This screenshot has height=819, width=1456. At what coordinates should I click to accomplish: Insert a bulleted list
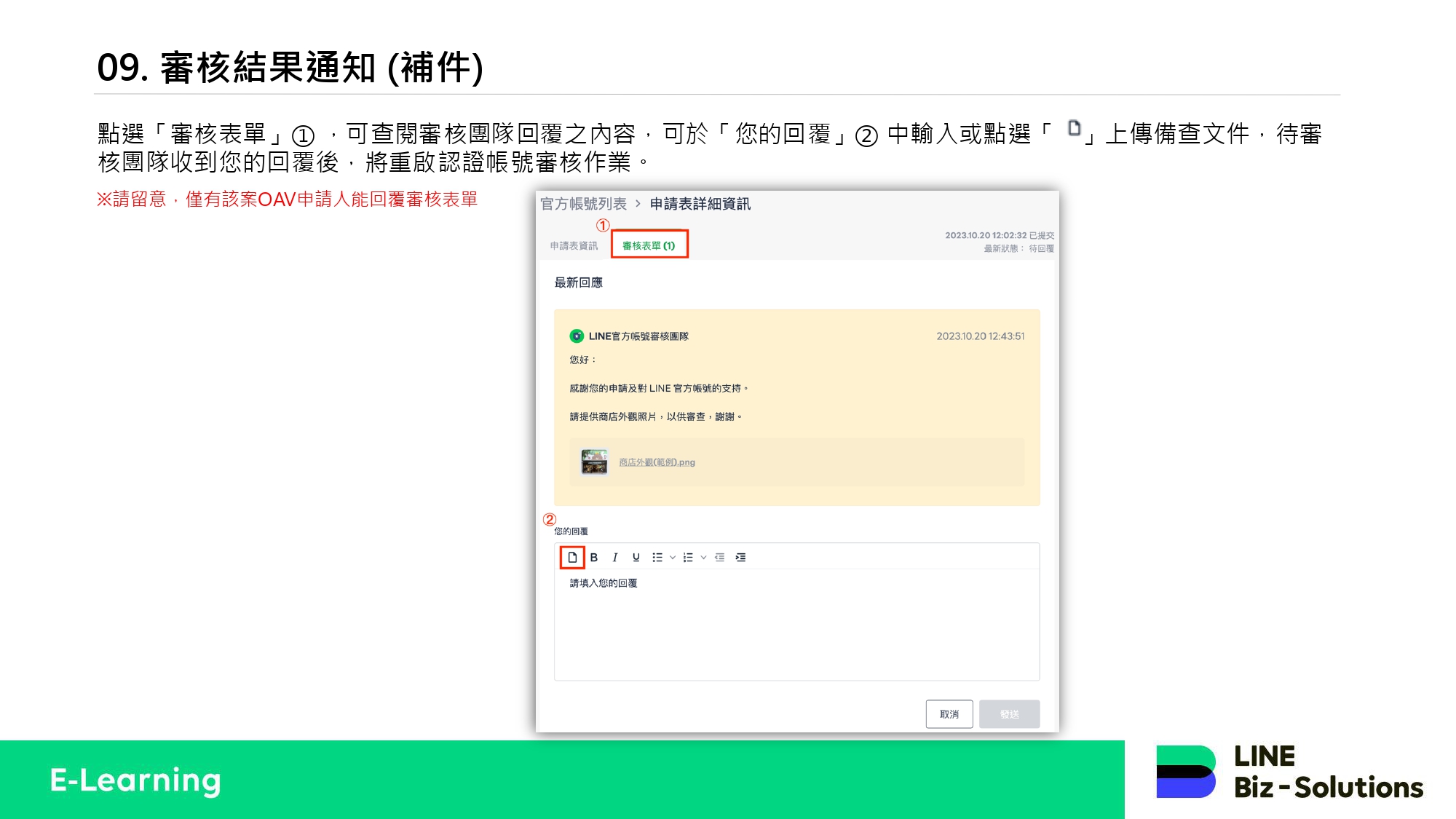[657, 558]
